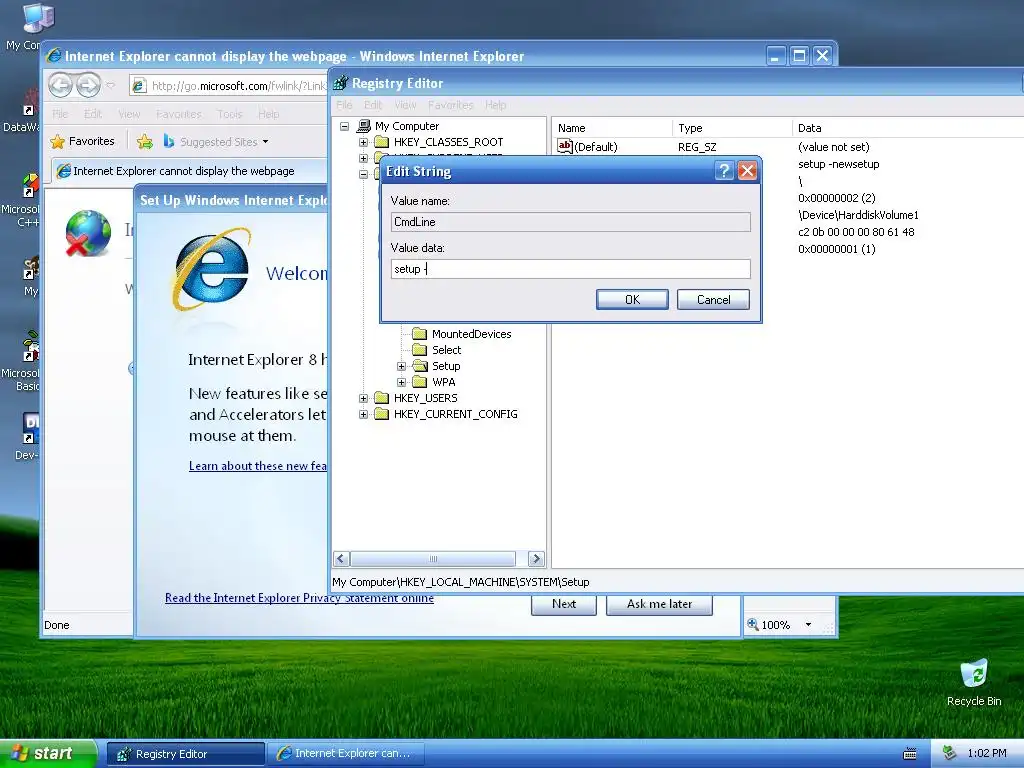Click the HKEY_USERS folder icon

(382, 398)
